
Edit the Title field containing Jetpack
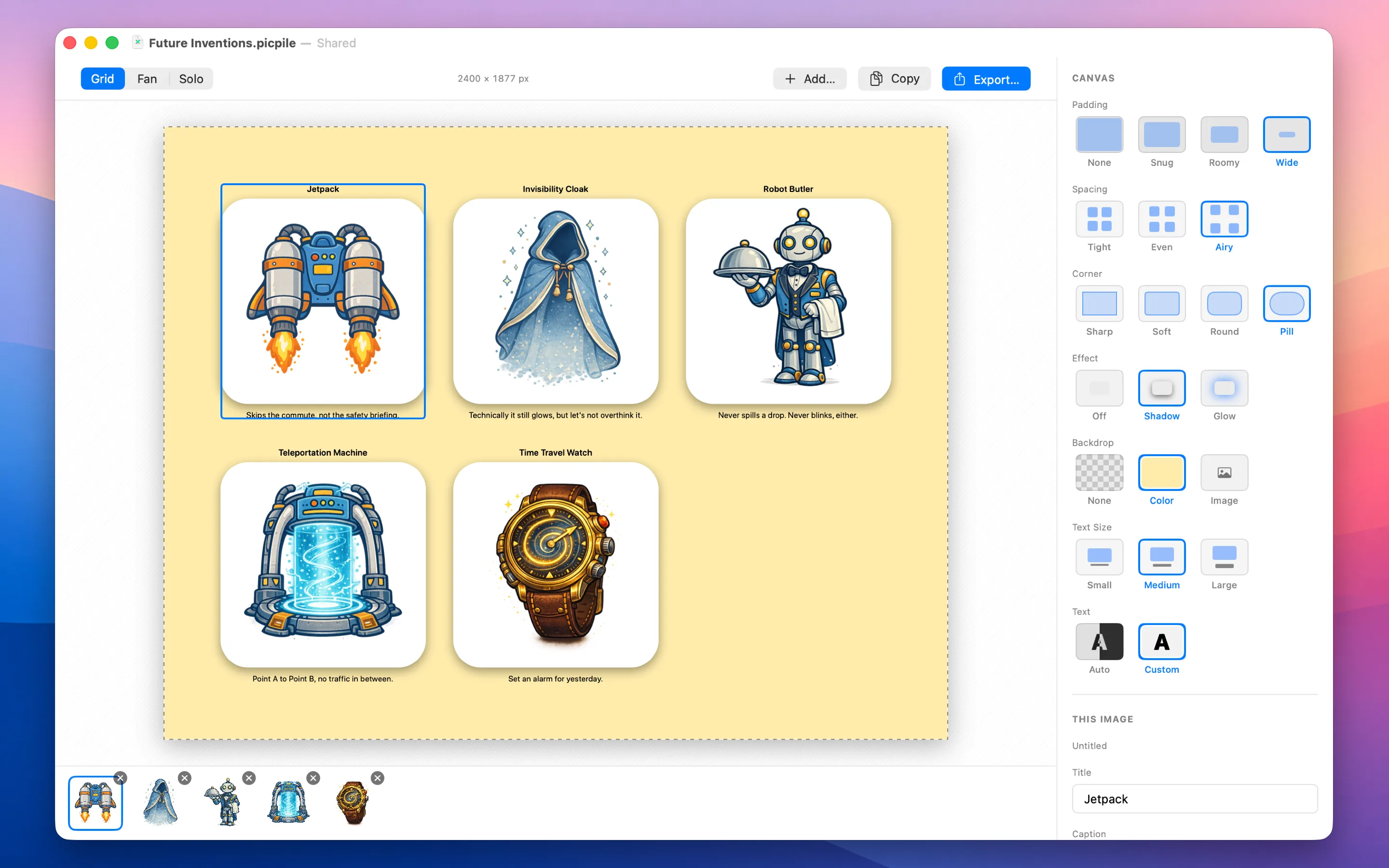[1195, 799]
